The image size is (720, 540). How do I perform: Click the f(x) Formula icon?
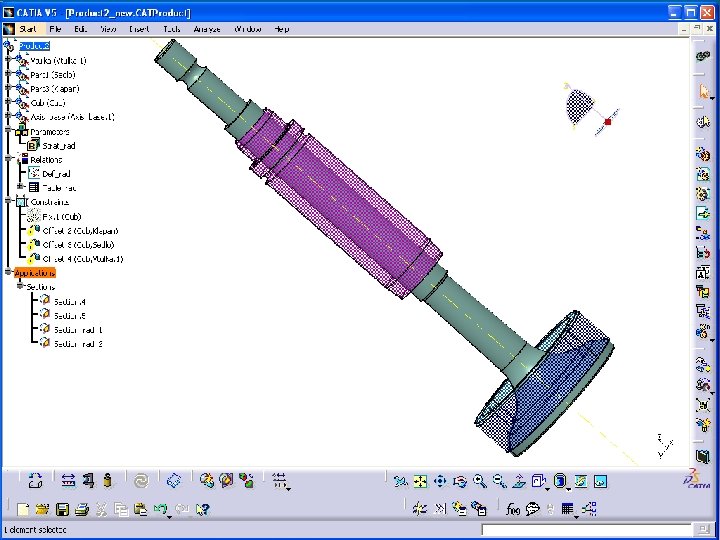[513, 509]
